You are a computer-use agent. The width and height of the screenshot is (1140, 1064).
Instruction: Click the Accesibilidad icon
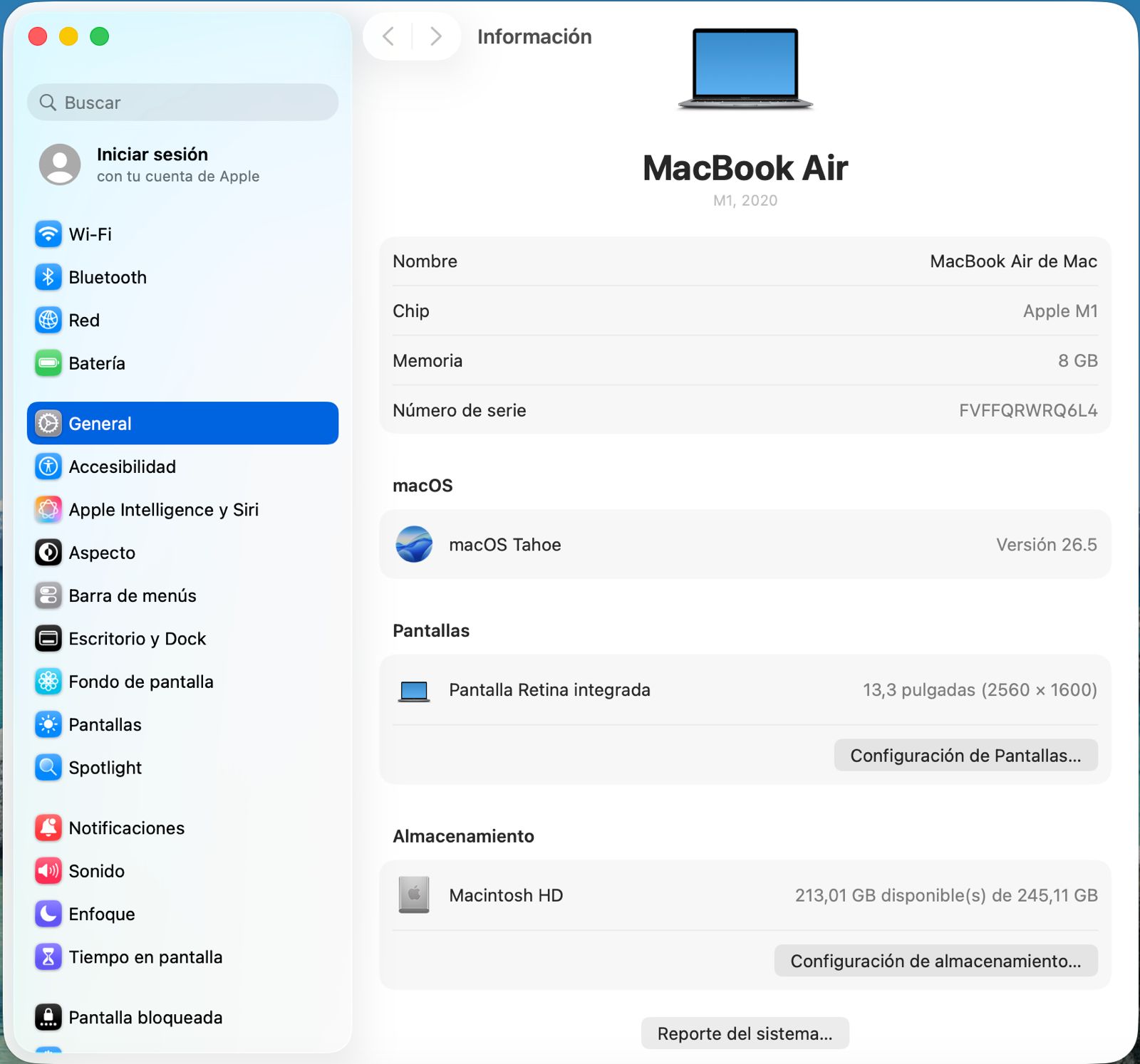pyautogui.click(x=48, y=466)
